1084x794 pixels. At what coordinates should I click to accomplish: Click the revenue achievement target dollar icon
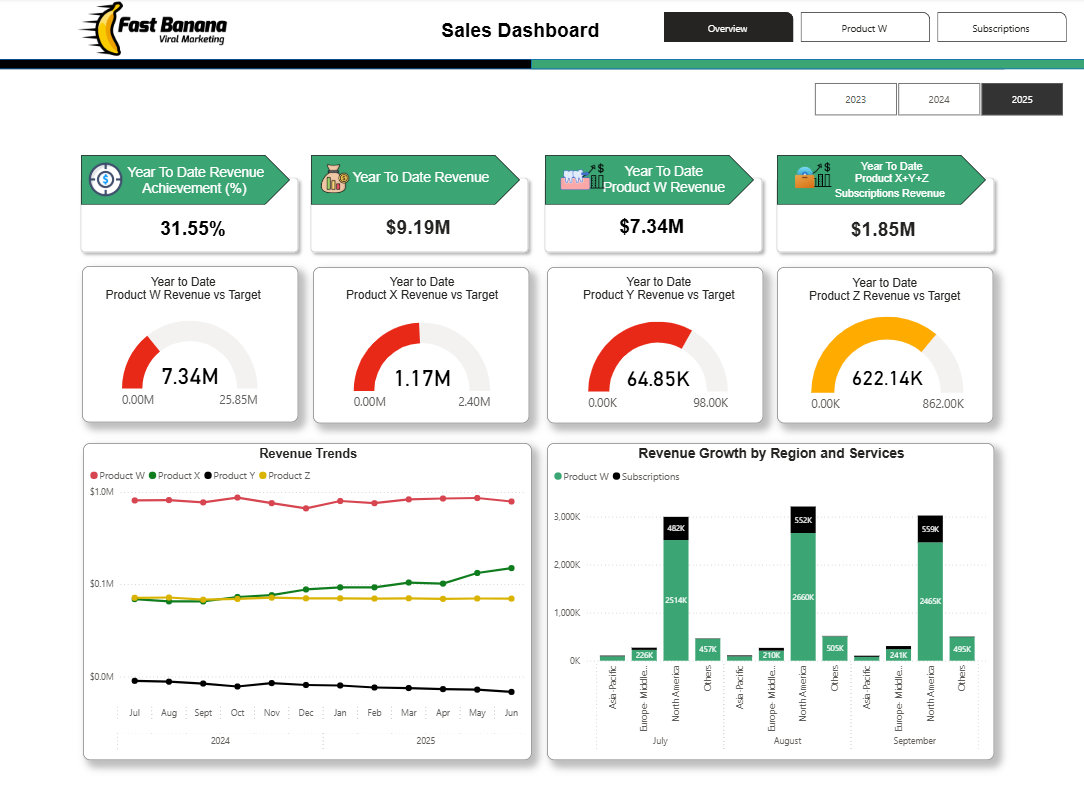point(104,180)
